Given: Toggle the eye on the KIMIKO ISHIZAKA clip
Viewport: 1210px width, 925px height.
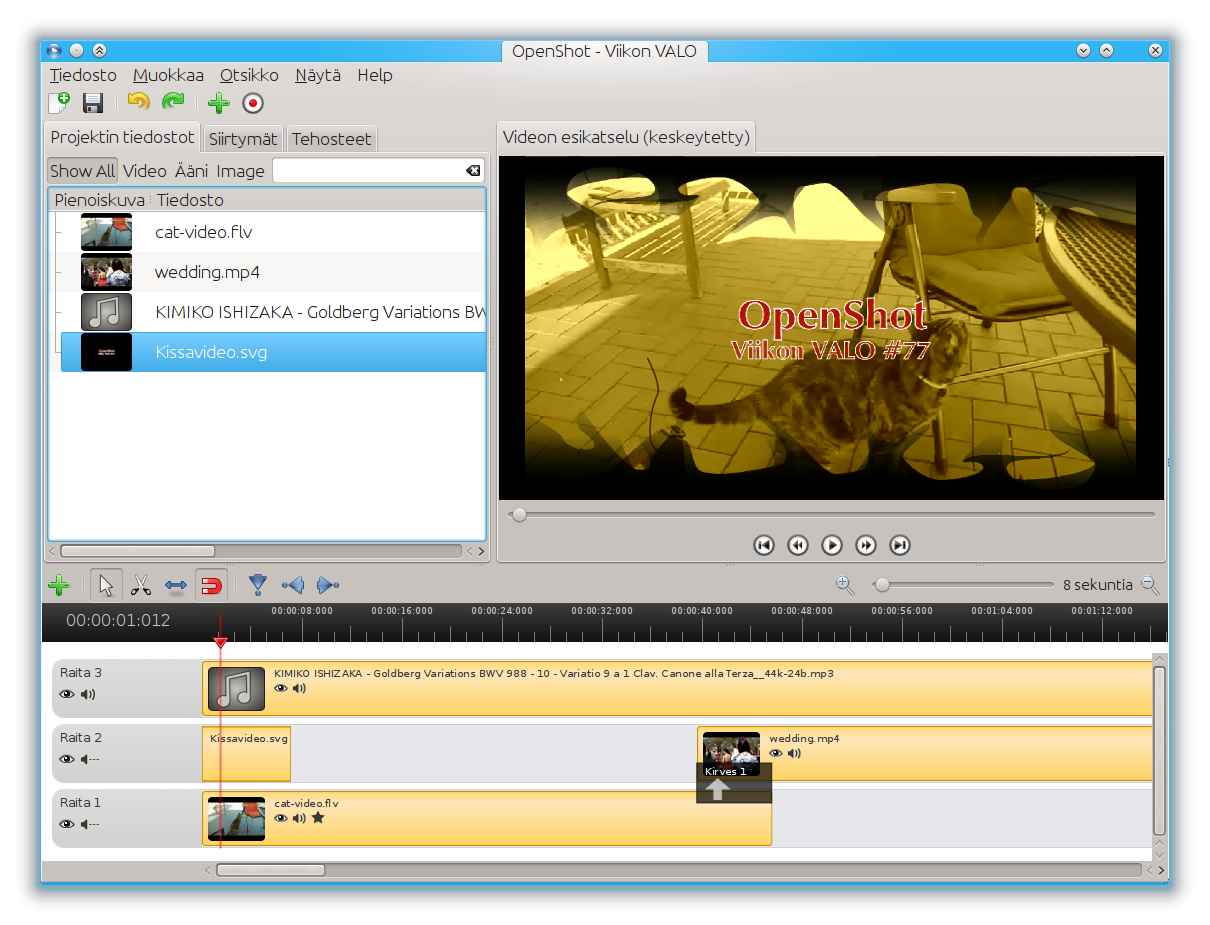Looking at the screenshot, I should coord(281,688).
